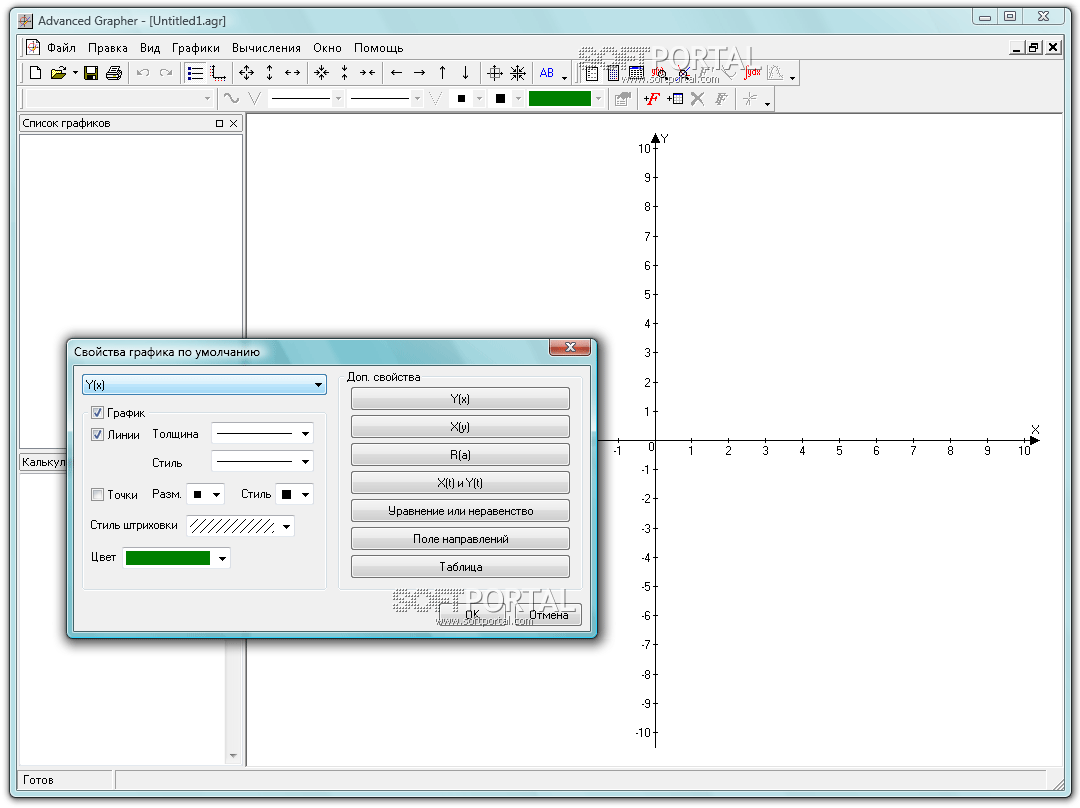Open the Окно menu
1080x808 pixels.
click(x=327, y=48)
